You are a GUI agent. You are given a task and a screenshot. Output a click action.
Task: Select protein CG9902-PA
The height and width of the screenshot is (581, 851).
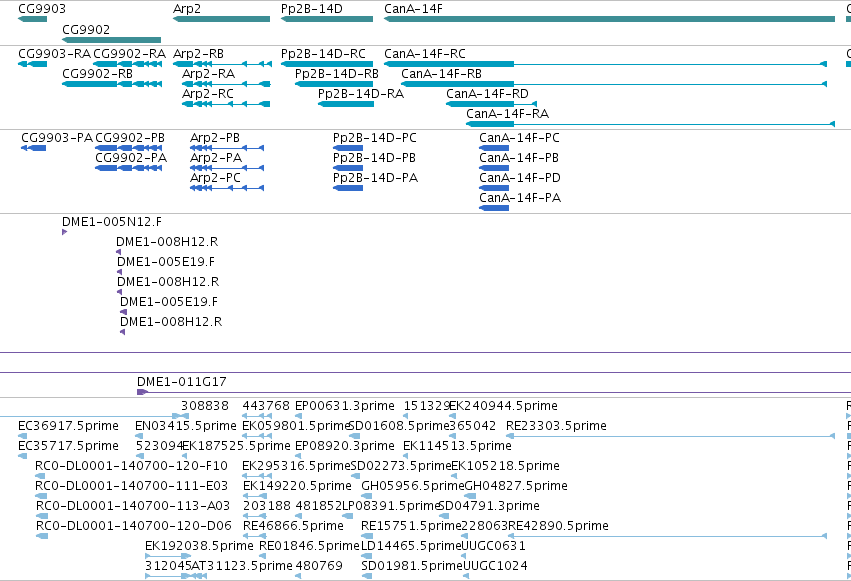click(128, 168)
